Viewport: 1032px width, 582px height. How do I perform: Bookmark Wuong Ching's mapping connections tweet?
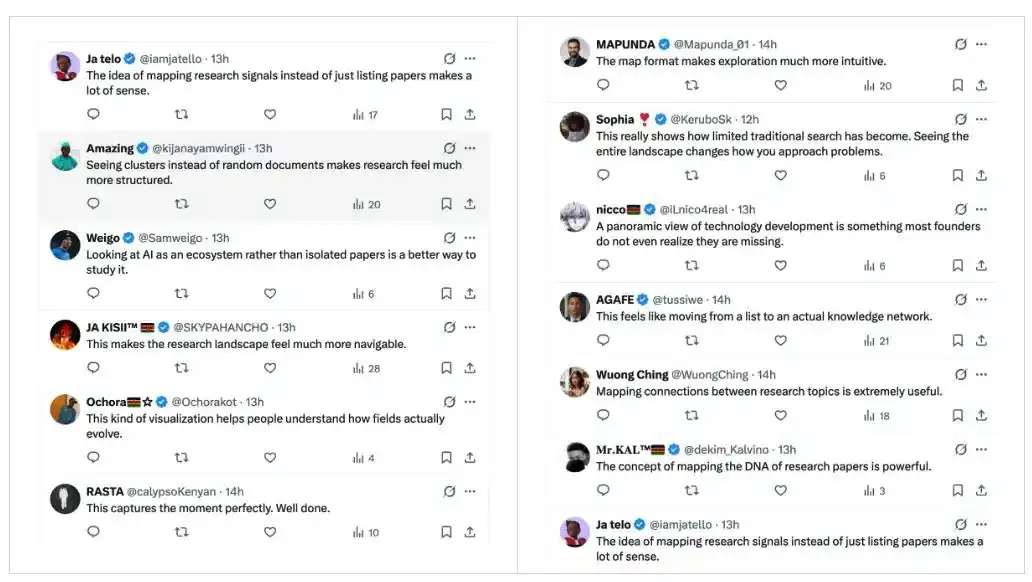(x=957, y=415)
